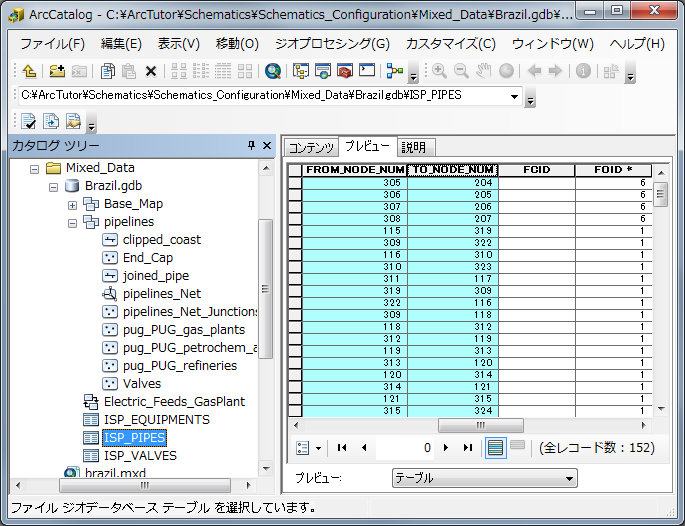
Task: Open the Help (ヘルプ) menu
Action: pyautogui.click(x=637, y=44)
